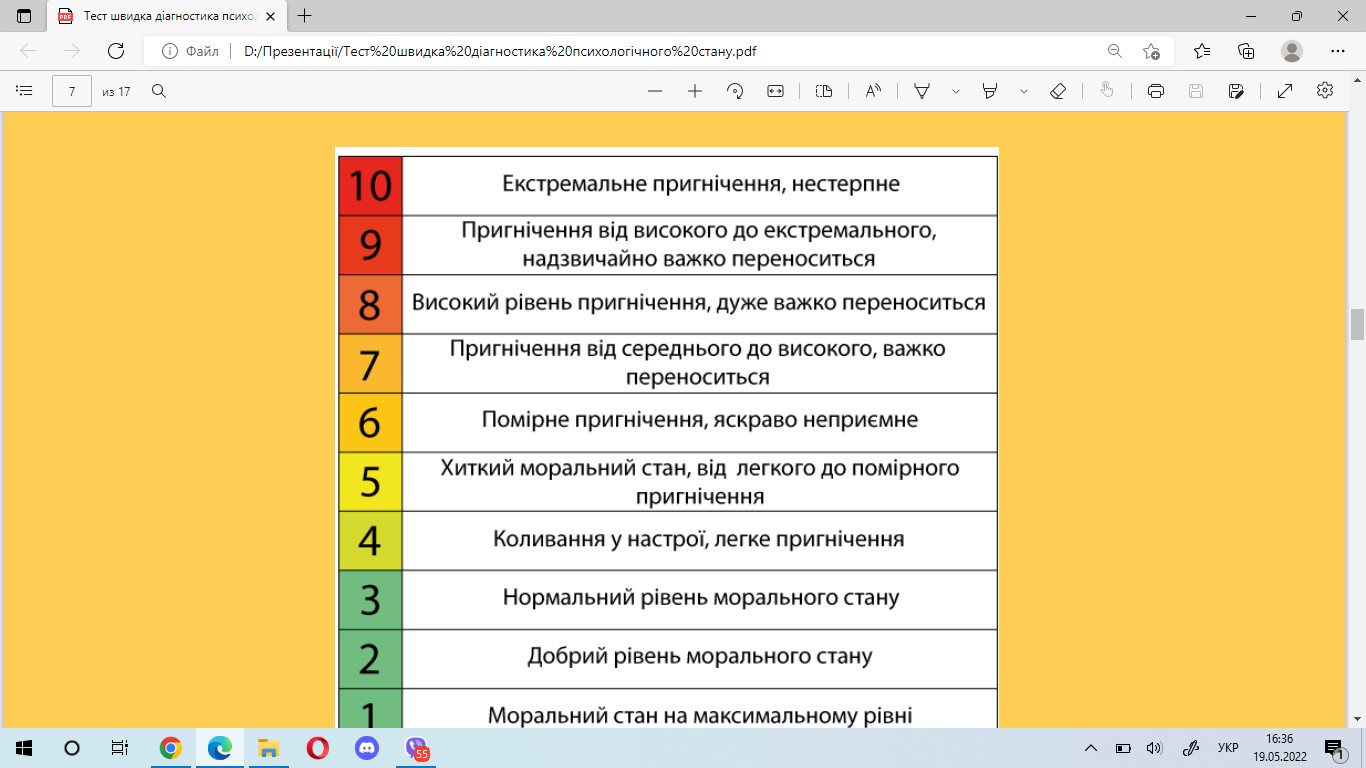Zoom out the PDF page
The width and height of the screenshot is (1366, 768).
click(655, 91)
